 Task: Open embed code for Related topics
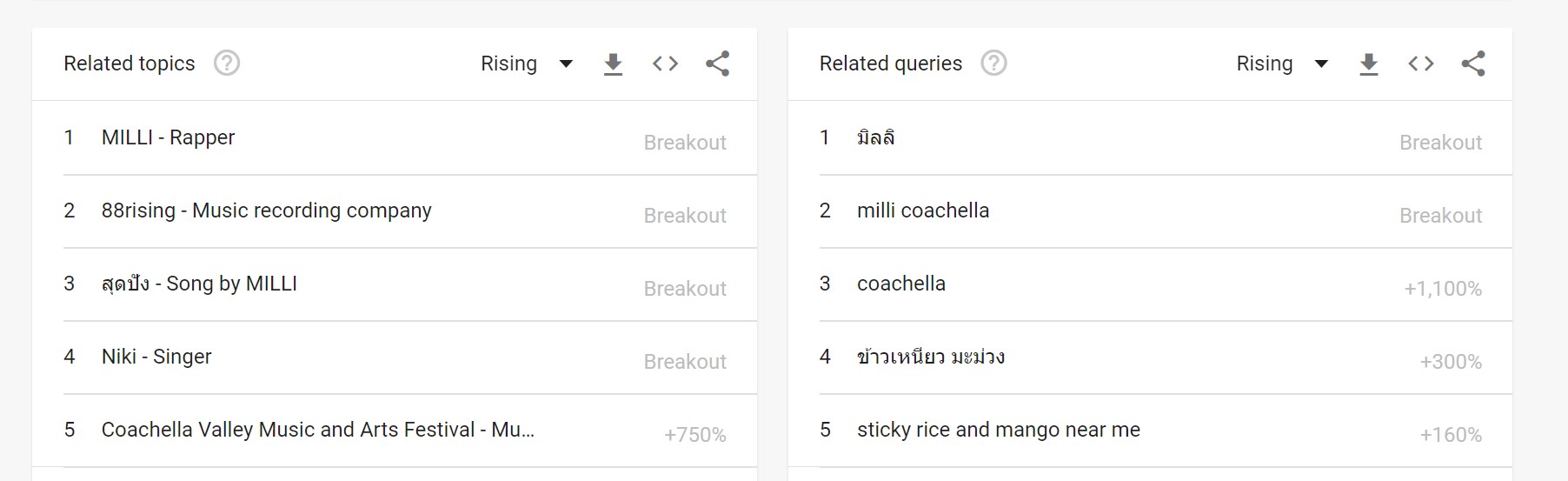[665, 63]
